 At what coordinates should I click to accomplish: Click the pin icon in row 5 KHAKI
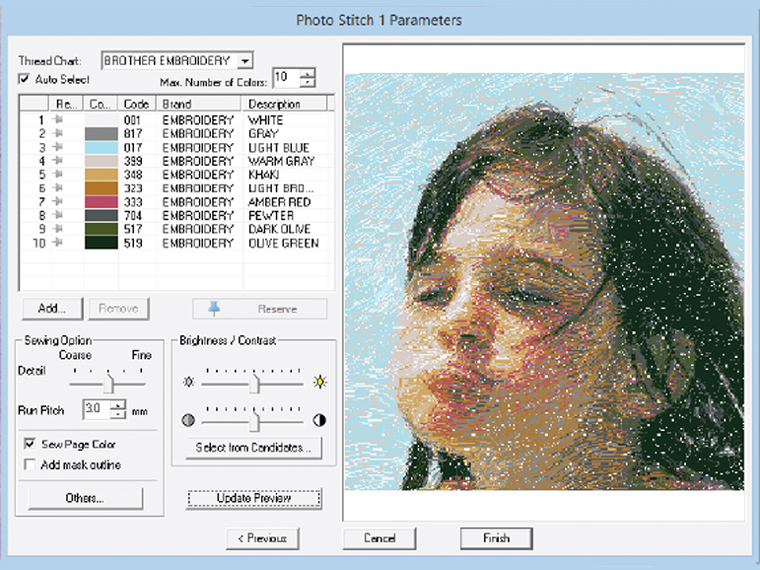[x=59, y=174]
